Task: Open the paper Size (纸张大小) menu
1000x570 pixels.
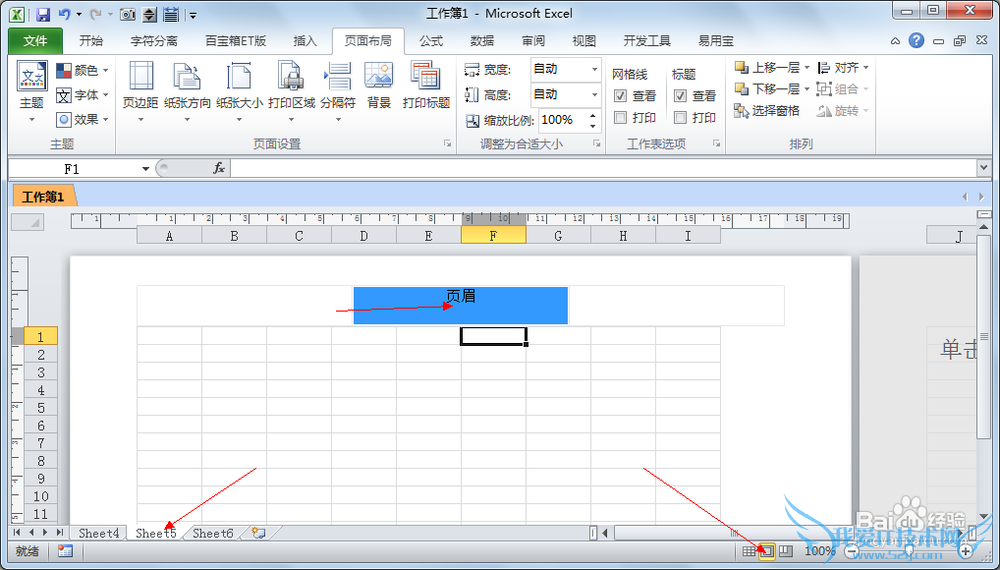Action: 239,92
